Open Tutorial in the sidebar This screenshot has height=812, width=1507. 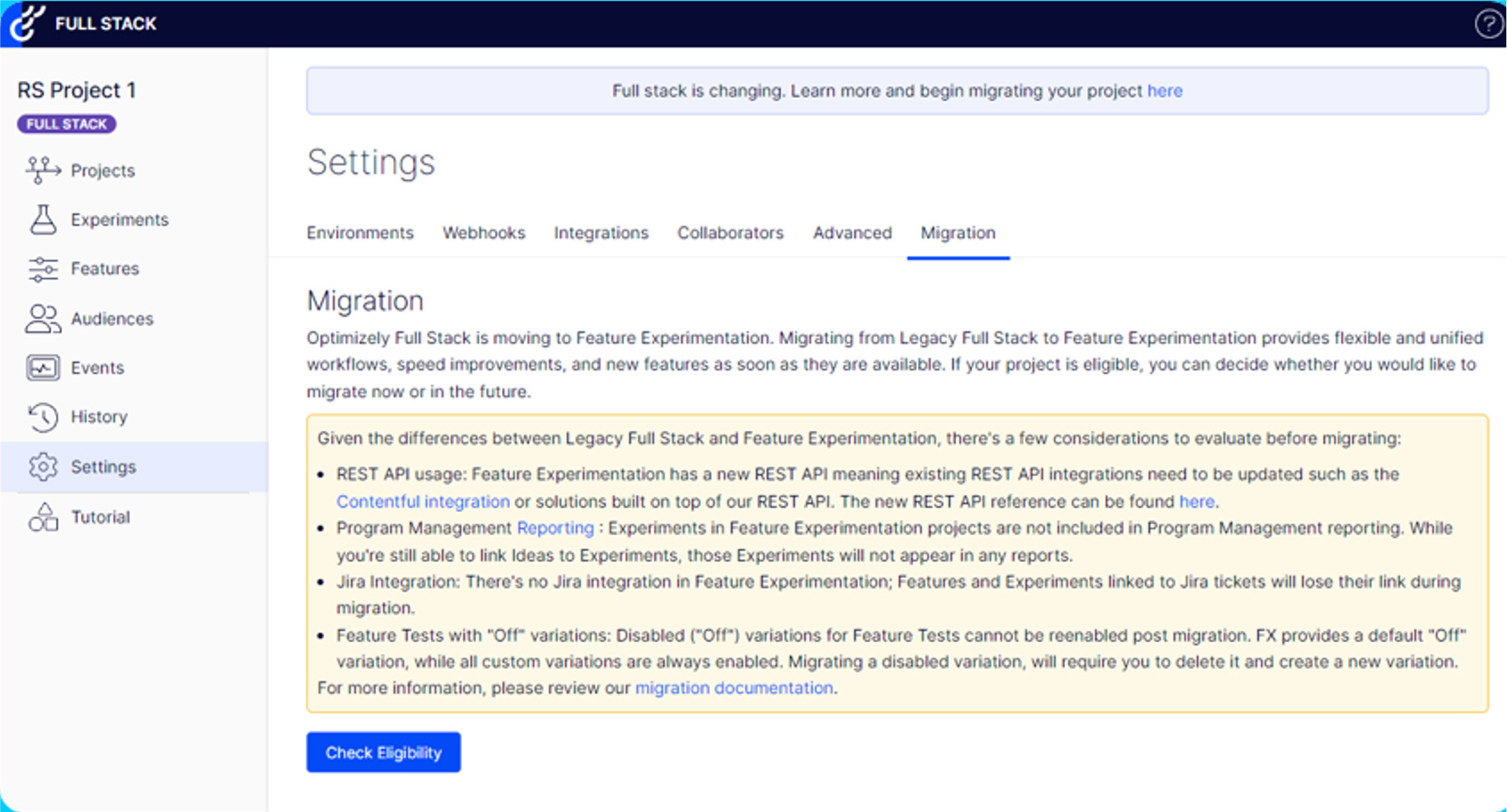[x=100, y=517]
